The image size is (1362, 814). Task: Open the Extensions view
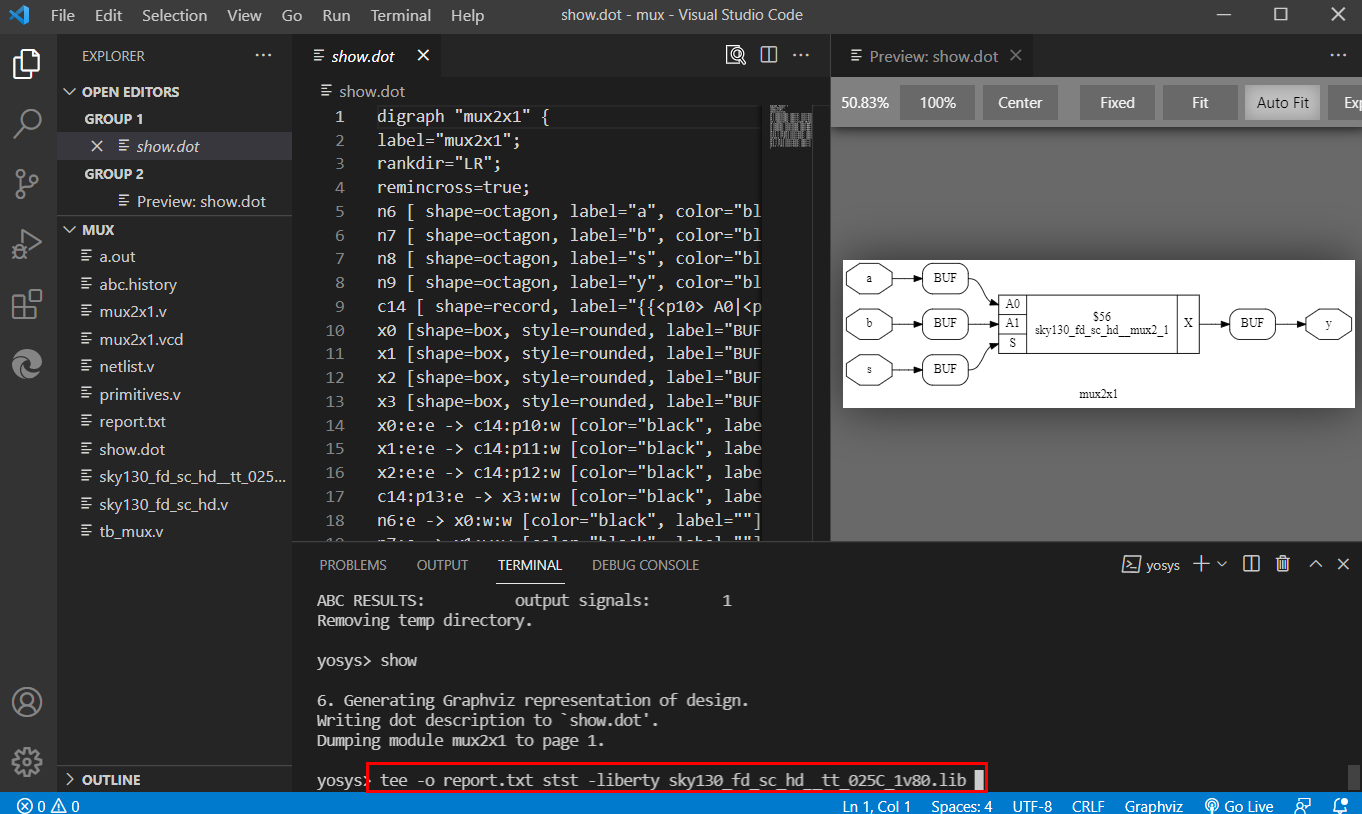27,304
